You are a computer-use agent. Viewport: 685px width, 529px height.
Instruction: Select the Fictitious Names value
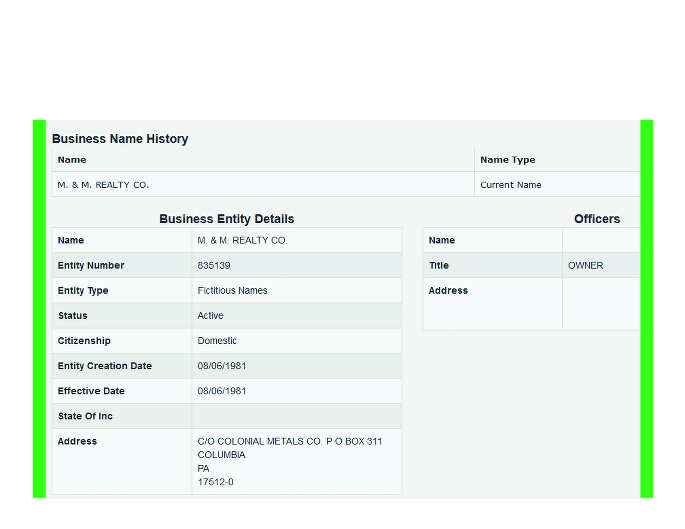coord(232,291)
